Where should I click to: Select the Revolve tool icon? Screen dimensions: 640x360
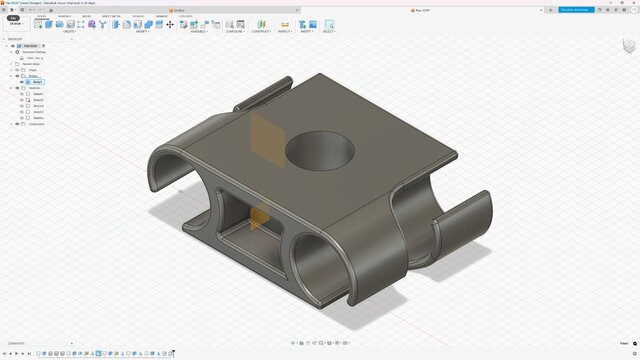pyautogui.click(x=60, y=24)
